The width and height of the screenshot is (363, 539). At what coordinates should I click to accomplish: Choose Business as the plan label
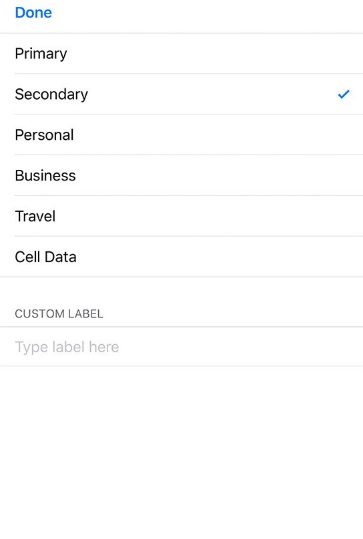click(x=182, y=175)
